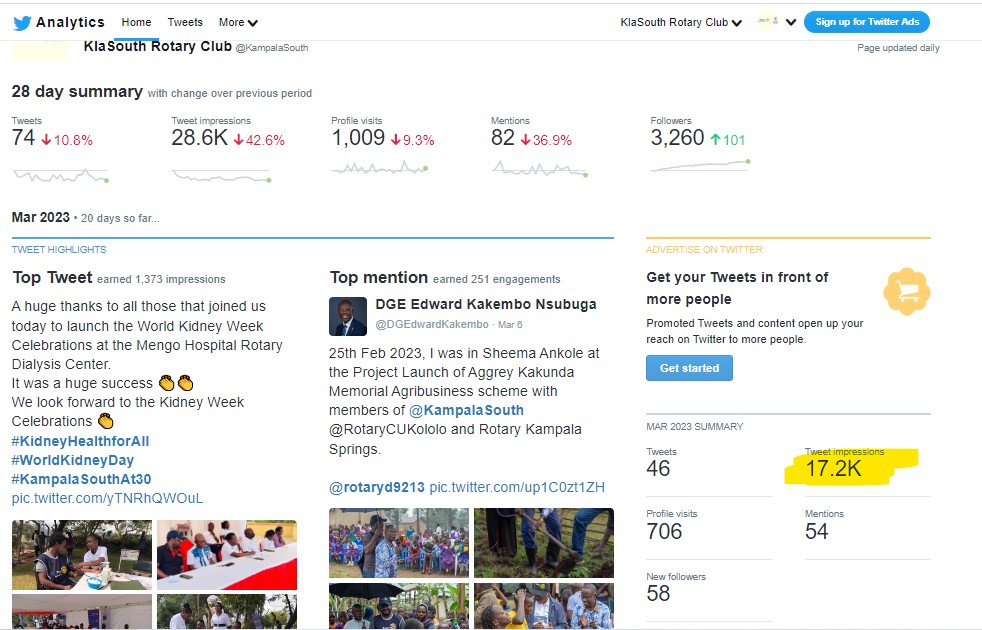982x630 pixels.
Task: Click the orange shopping cart badge icon
Action: (x=906, y=291)
